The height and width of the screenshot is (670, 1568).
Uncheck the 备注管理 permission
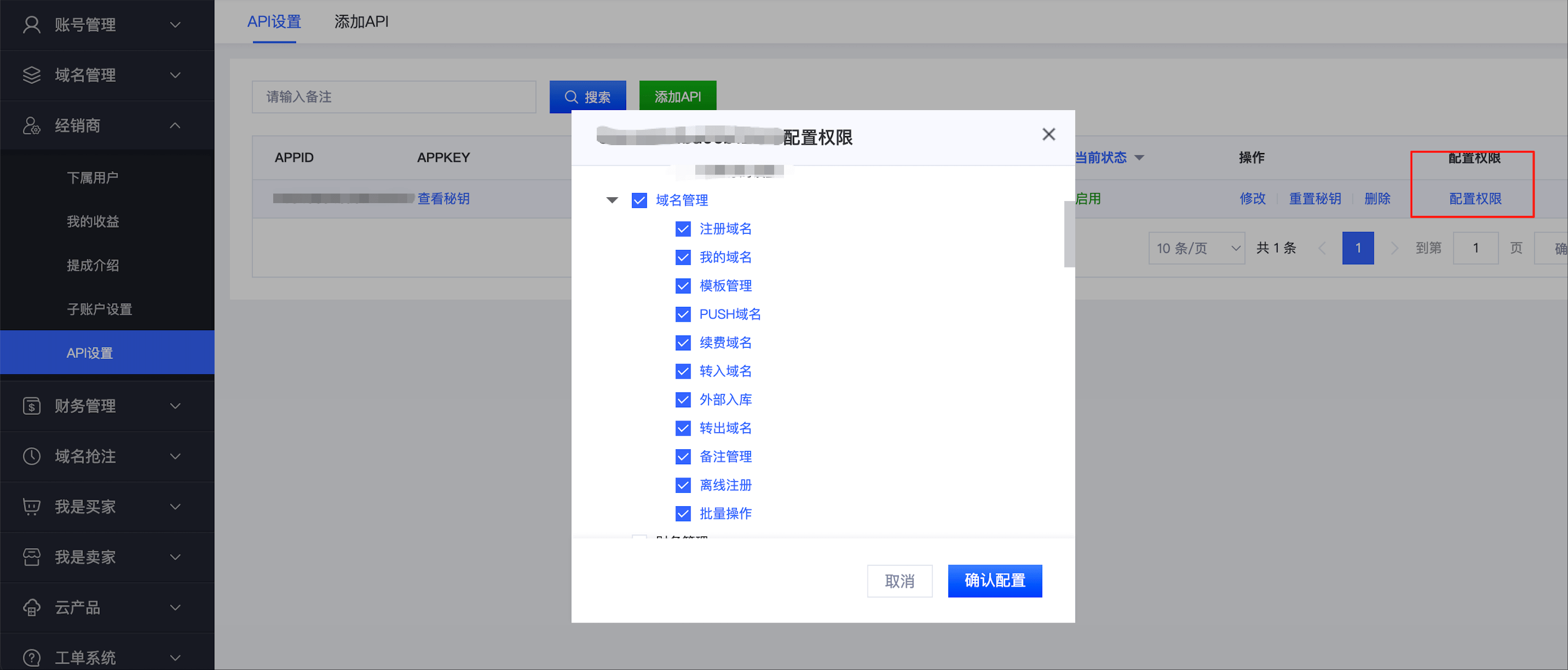683,457
